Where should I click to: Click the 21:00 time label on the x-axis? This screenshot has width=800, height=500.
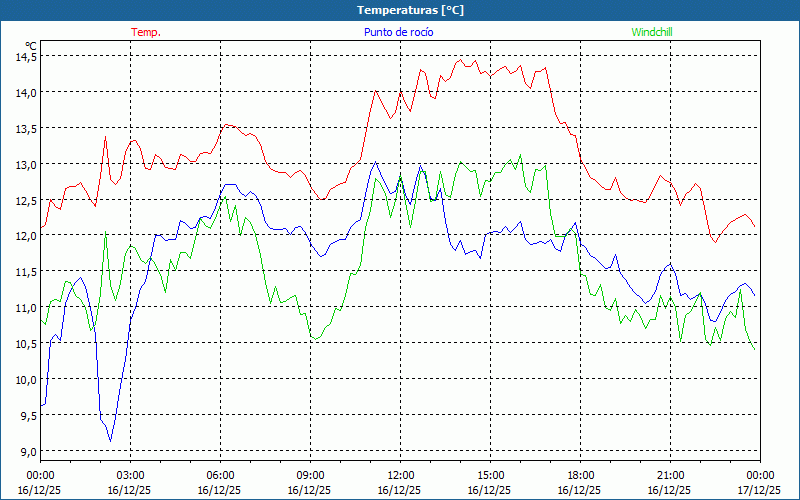coord(670,476)
